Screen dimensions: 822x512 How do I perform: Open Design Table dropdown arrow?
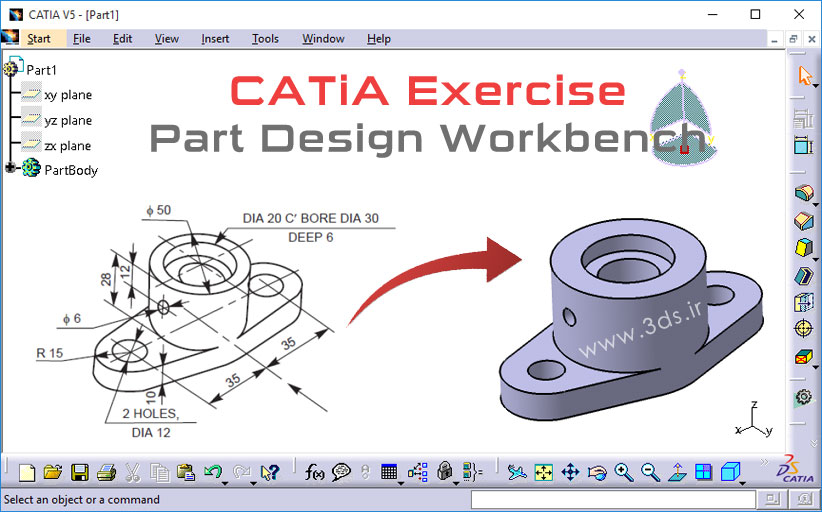coord(401,483)
